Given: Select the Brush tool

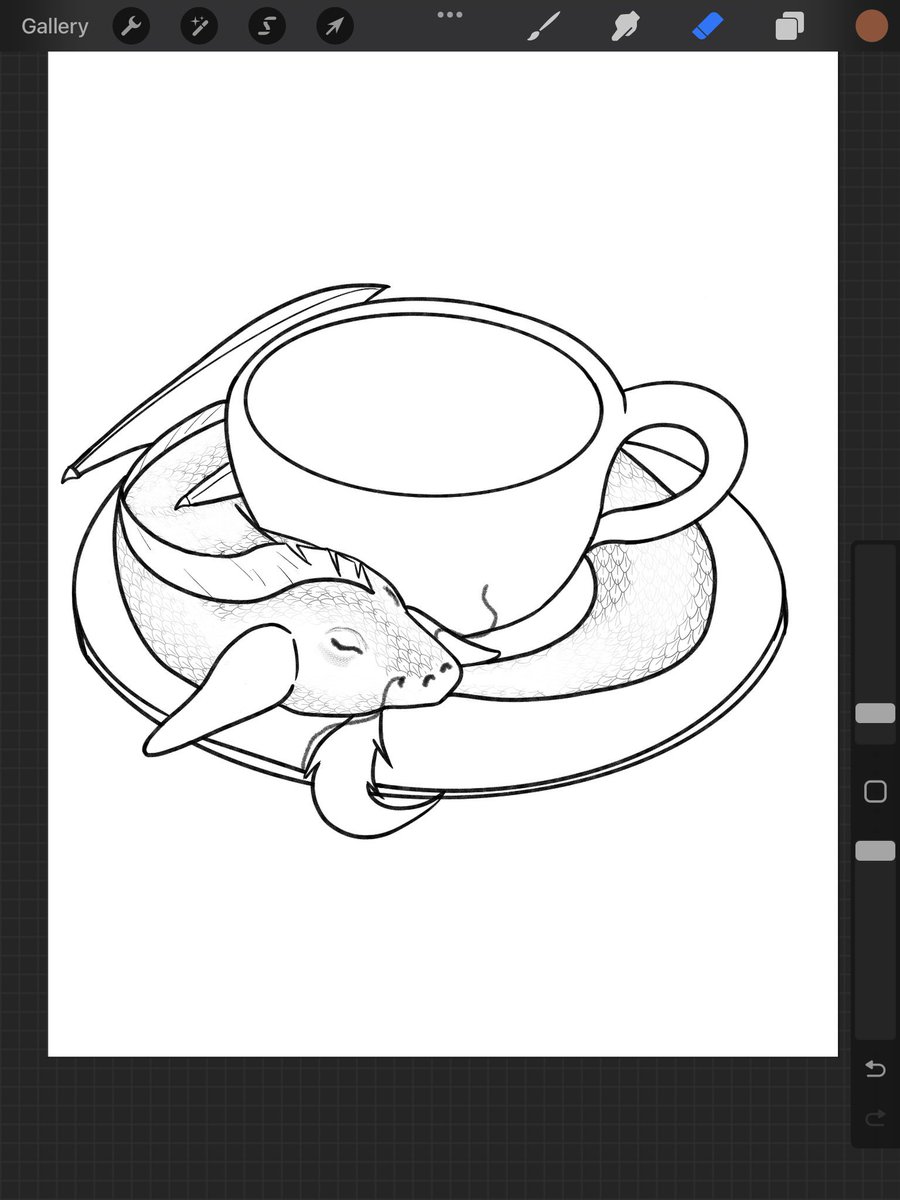Looking at the screenshot, I should pos(542,26).
